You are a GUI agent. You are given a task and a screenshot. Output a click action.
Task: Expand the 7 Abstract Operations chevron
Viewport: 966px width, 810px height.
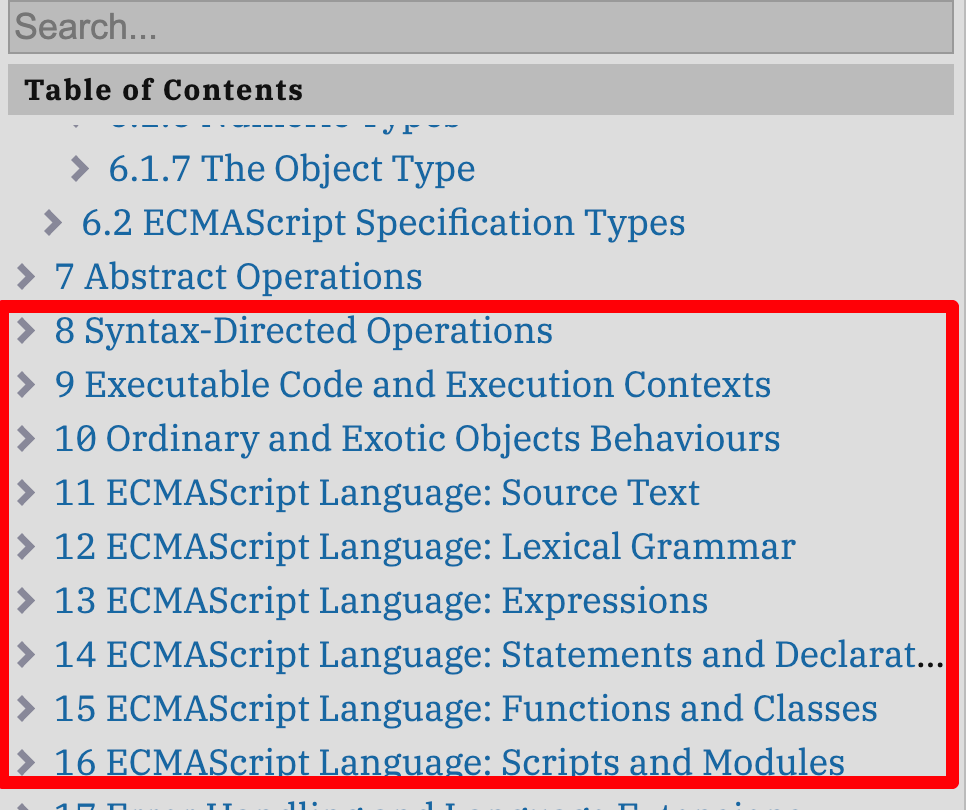point(26,277)
